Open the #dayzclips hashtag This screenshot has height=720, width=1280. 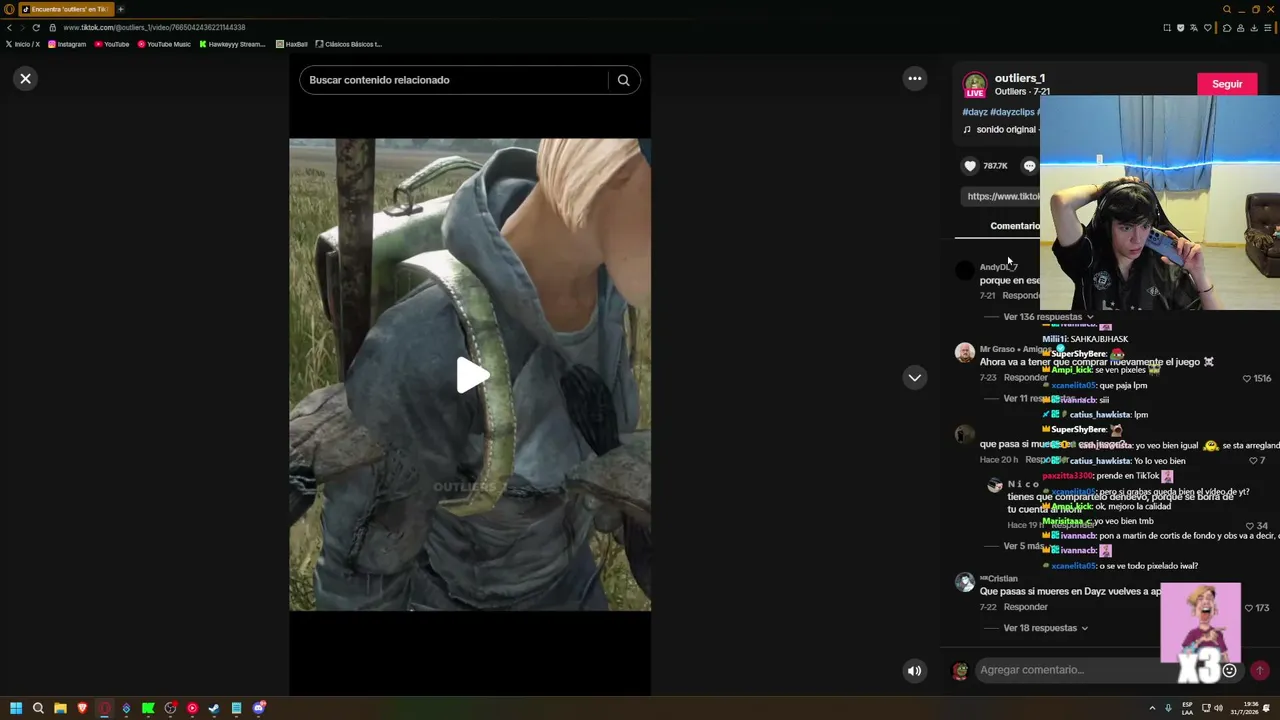[x=1012, y=112]
